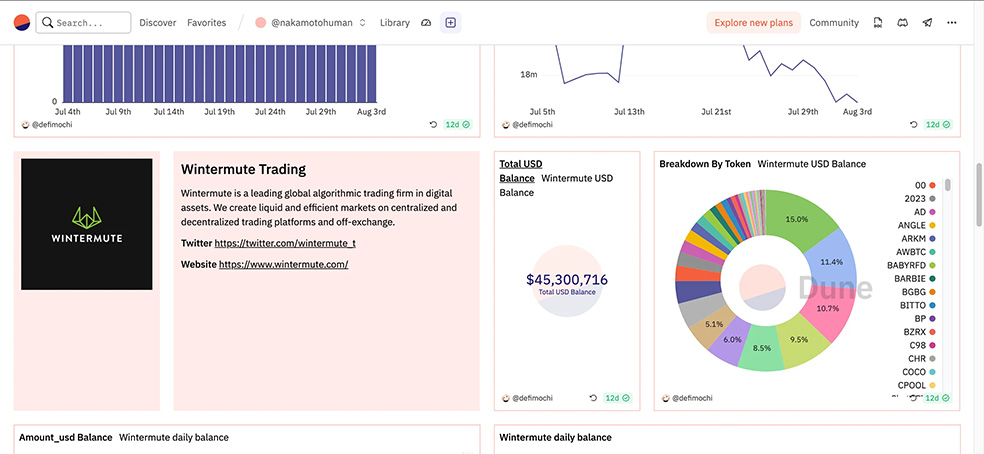Toggle the ARKM series in the legend
Viewport: 984px width, 454px height.
919,239
